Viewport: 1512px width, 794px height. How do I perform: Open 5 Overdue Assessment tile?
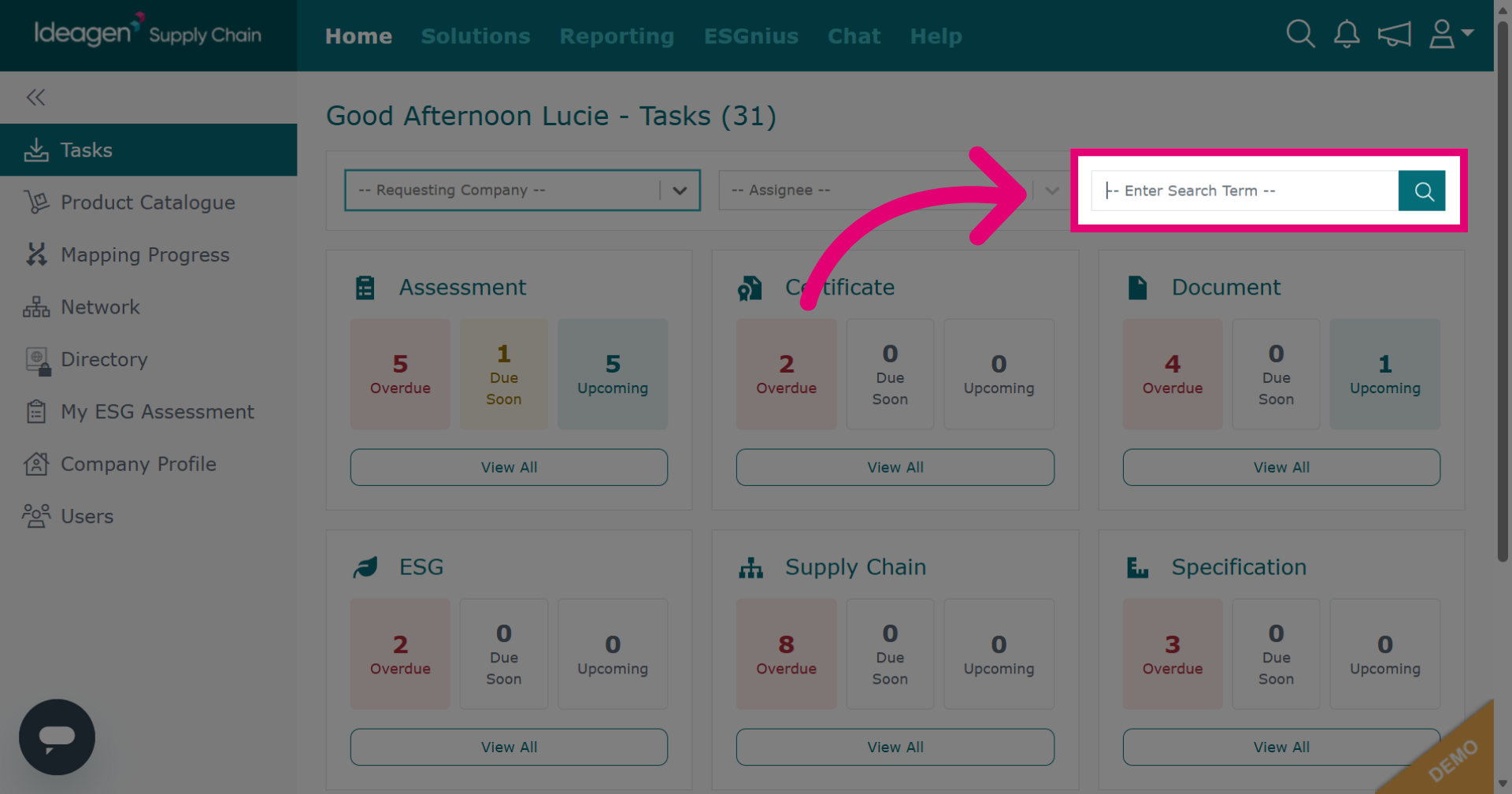400,374
